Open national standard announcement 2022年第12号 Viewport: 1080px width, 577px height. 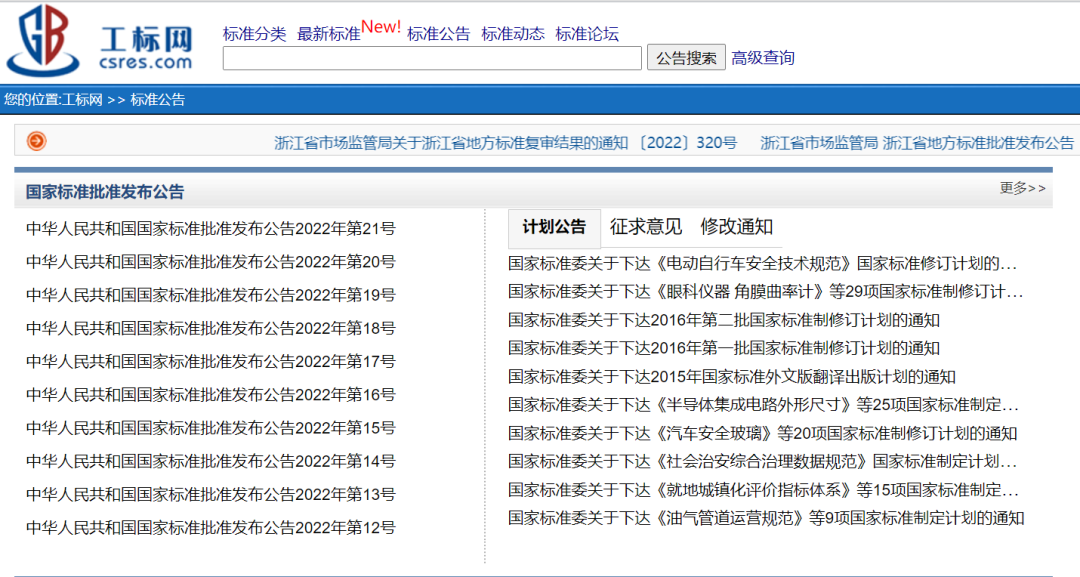tap(211, 527)
